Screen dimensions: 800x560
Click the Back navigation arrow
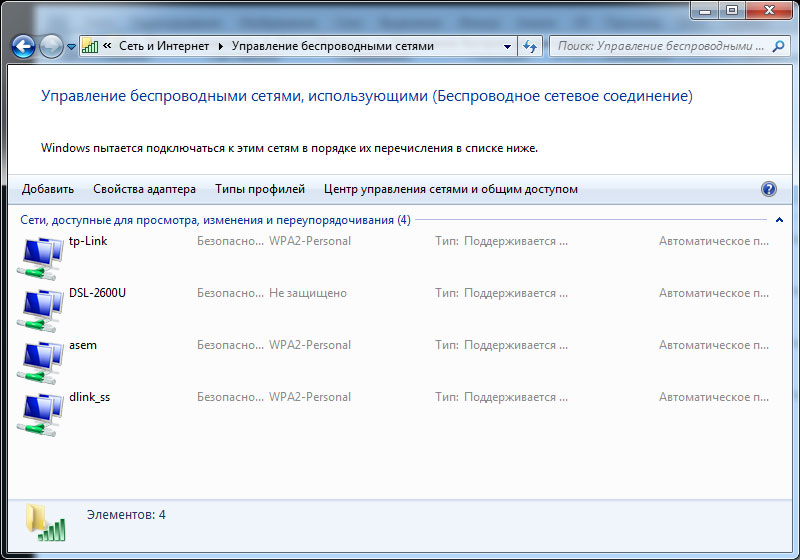pyautogui.click(x=24, y=46)
